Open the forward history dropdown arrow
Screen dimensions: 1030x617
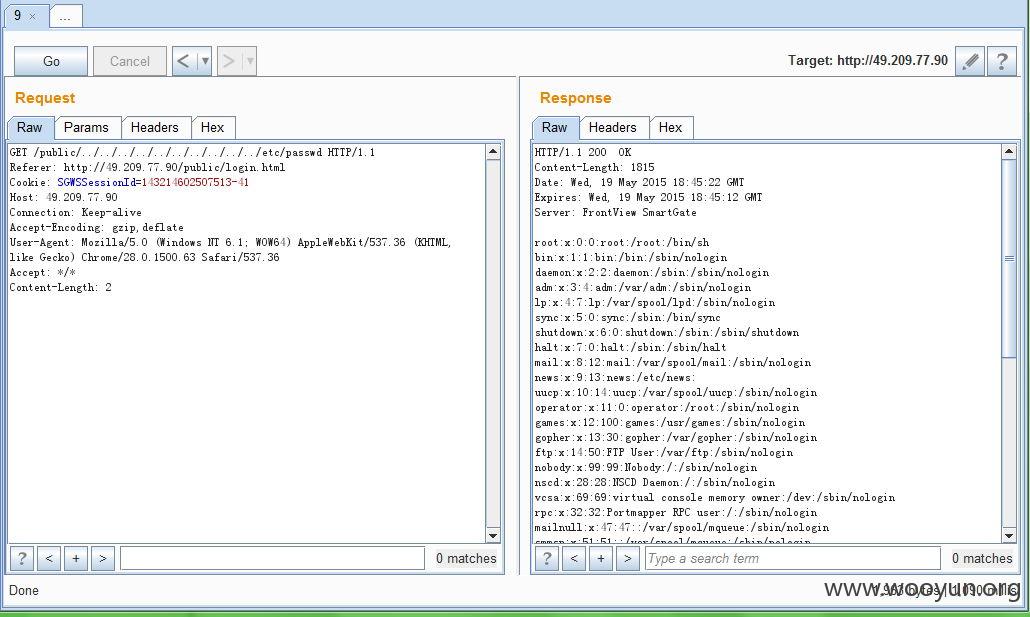pos(249,61)
